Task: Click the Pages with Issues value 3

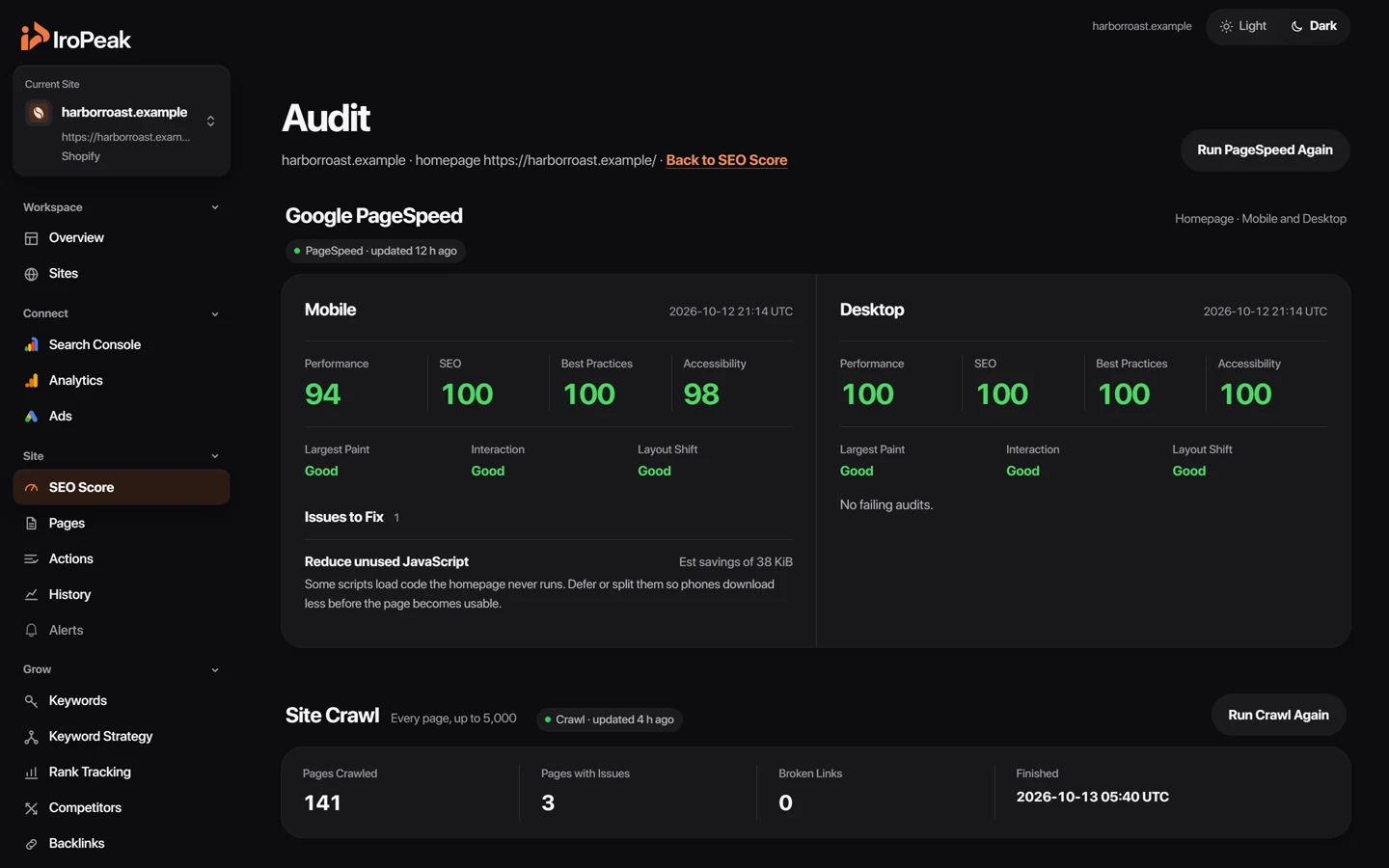Action: tap(548, 802)
